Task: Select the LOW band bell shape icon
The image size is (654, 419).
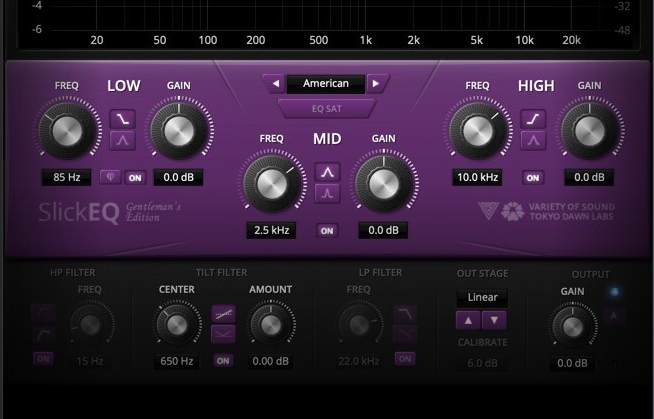Action: click(x=123, y=141)
